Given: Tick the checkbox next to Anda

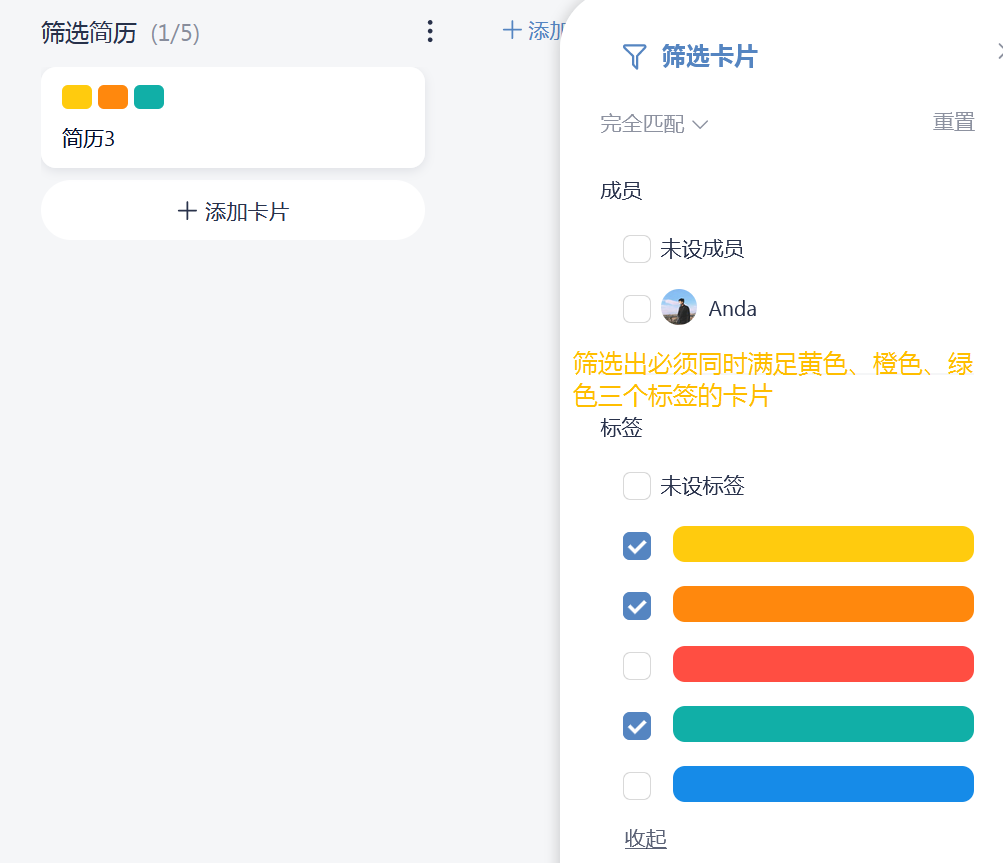Looking at the screenshot, I should coord(637,309).
